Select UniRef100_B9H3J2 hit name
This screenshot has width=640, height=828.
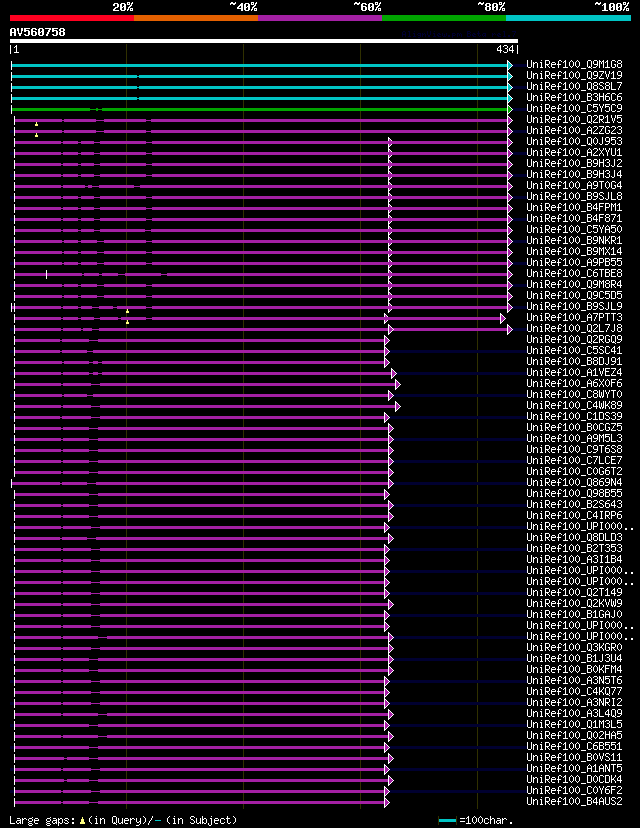574,164
